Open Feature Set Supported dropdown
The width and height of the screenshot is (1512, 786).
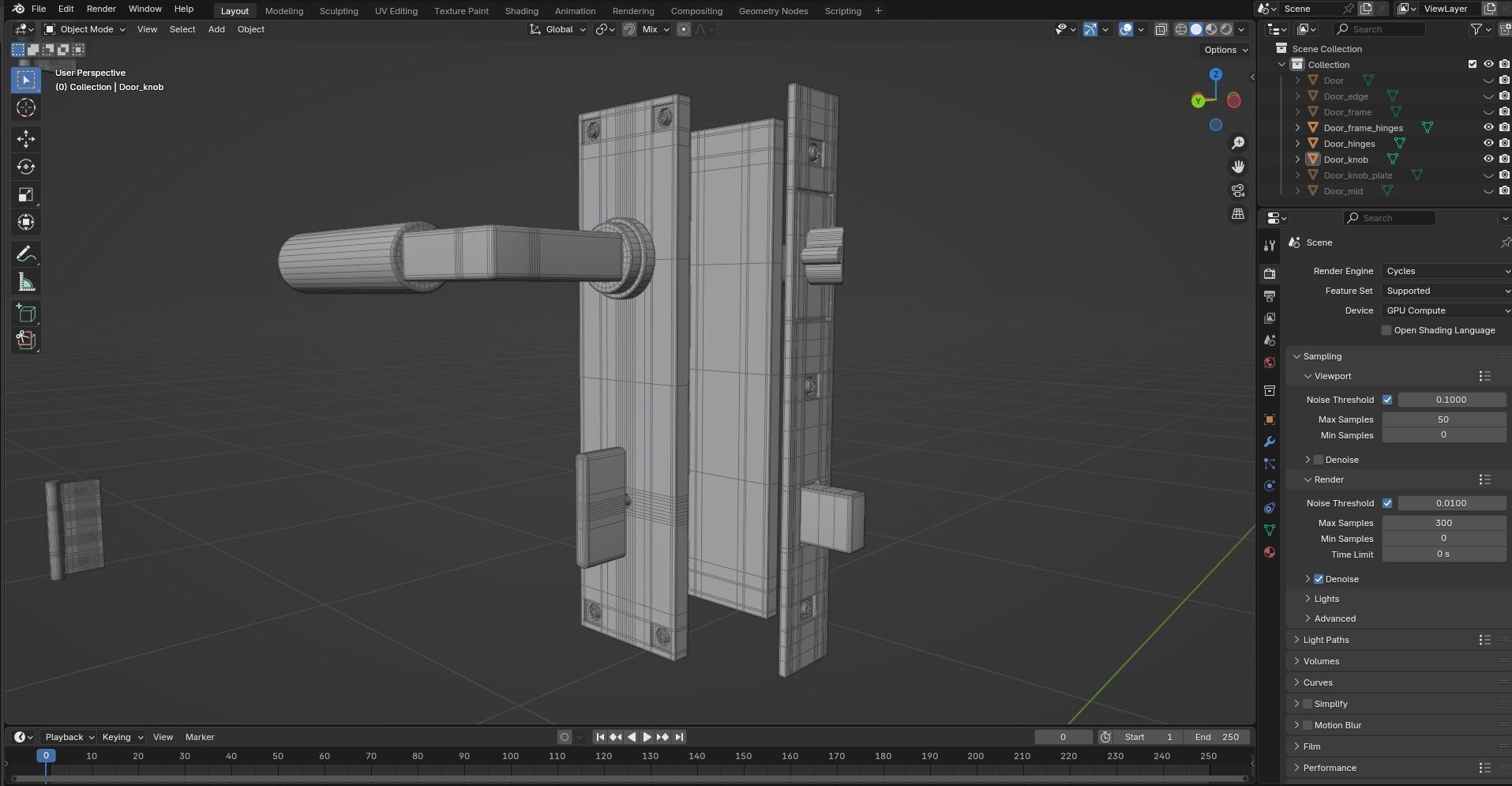coord(1446,291)
